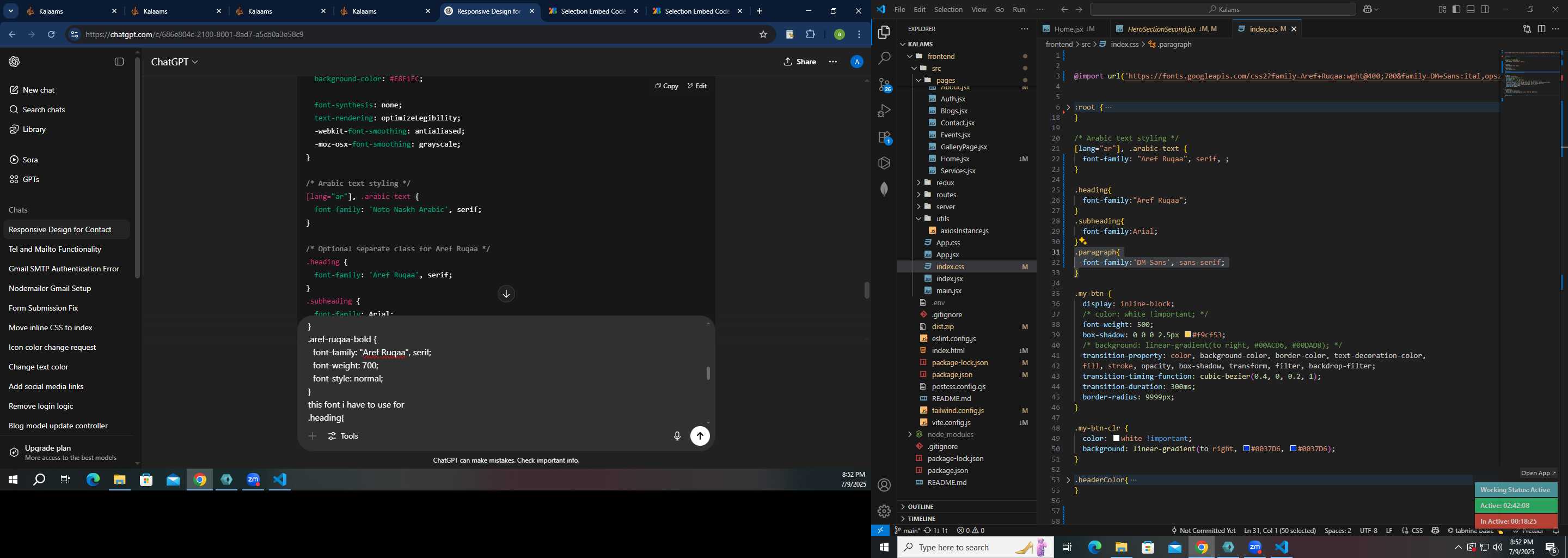Screen dimensions: 1568x558
Task: Open Explorer panel Views and More Actions
Action: pos(1025,29)
